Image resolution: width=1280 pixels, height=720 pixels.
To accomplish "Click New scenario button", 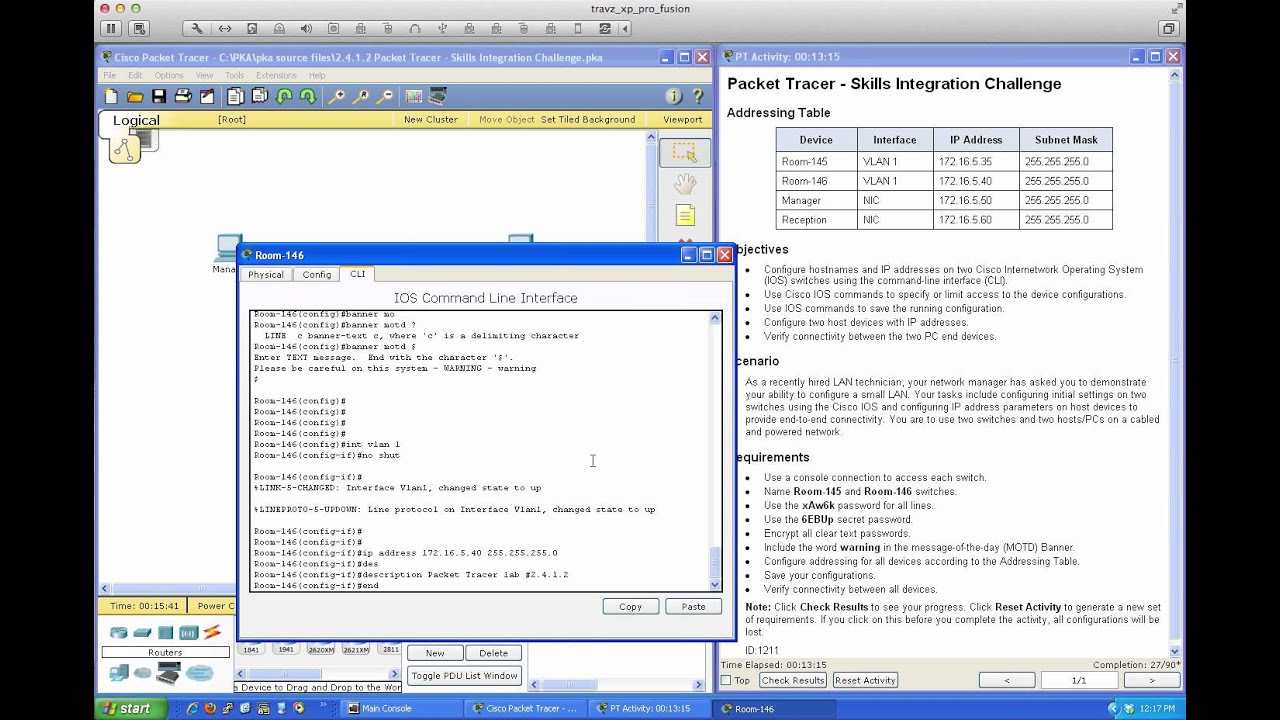I will pyautogui.click(x=435, y=653).
